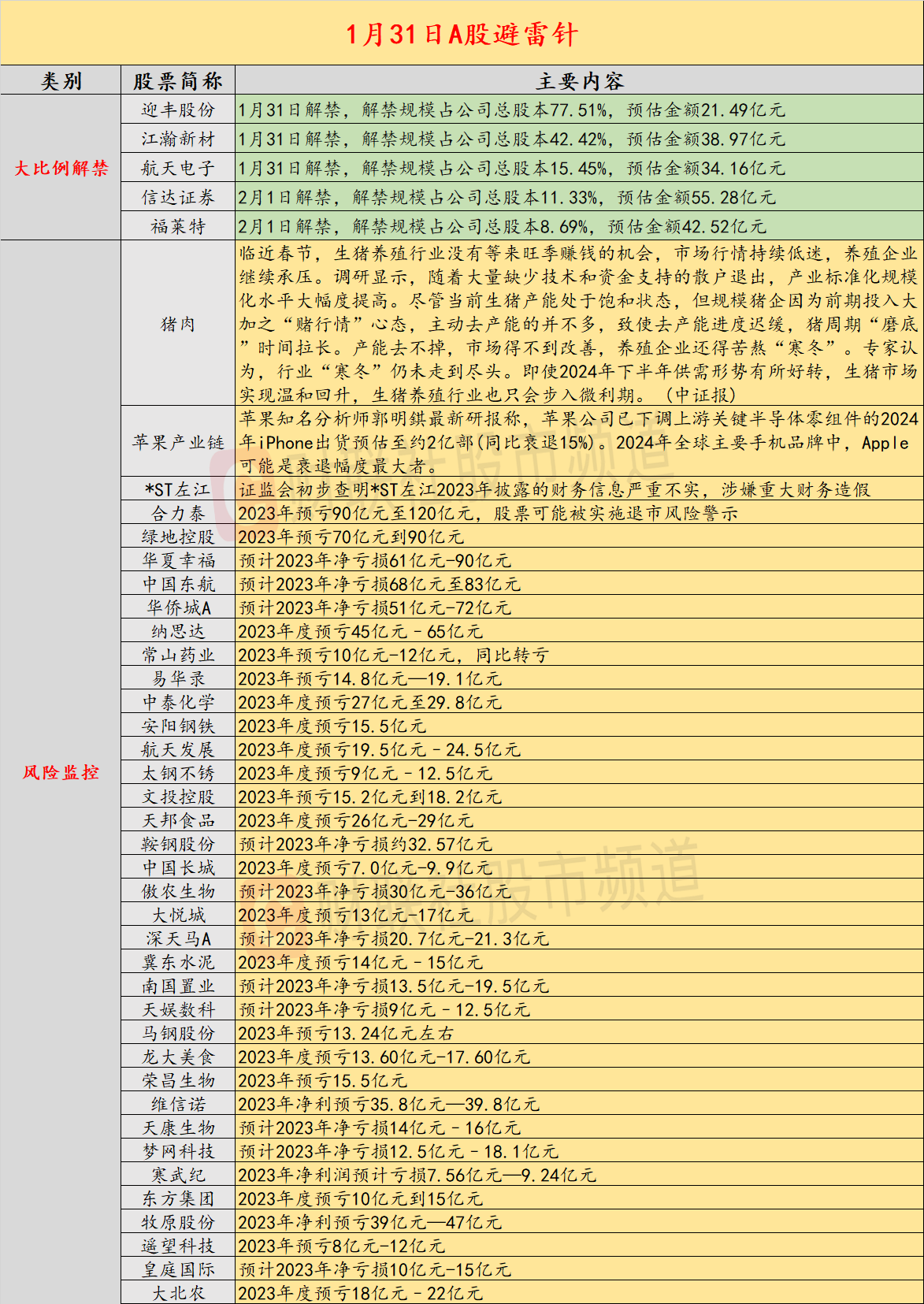Viewport: 924px width, 1304px height.
Task: Click *ST左江 财务造假 description text
Action: (x=555, y=489)
